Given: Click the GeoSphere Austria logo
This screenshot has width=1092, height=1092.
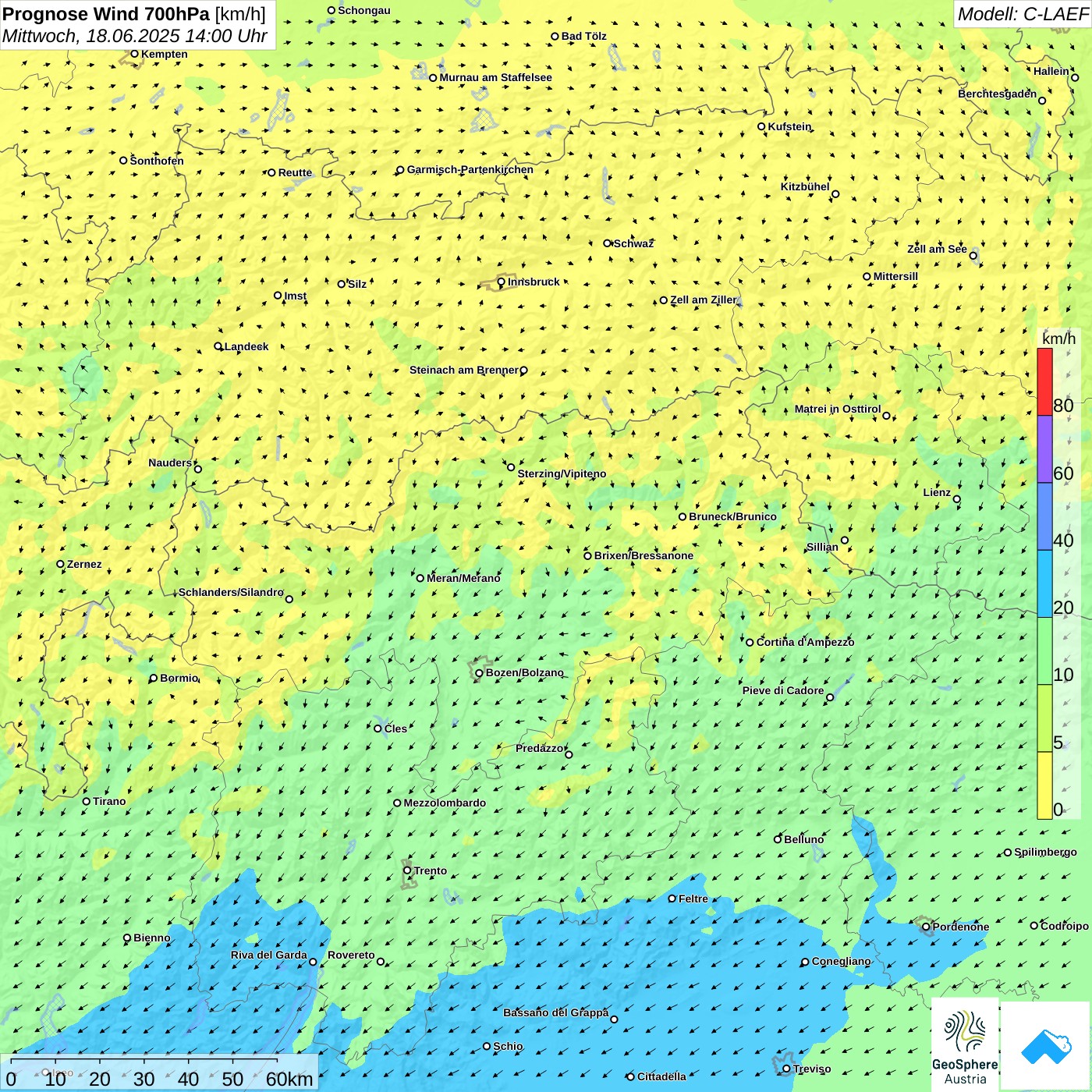Looking at the screenshot, I should click(965, 1044).
